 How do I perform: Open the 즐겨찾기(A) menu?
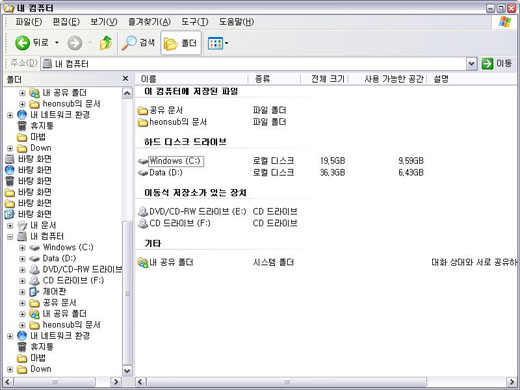pos(149,22)
